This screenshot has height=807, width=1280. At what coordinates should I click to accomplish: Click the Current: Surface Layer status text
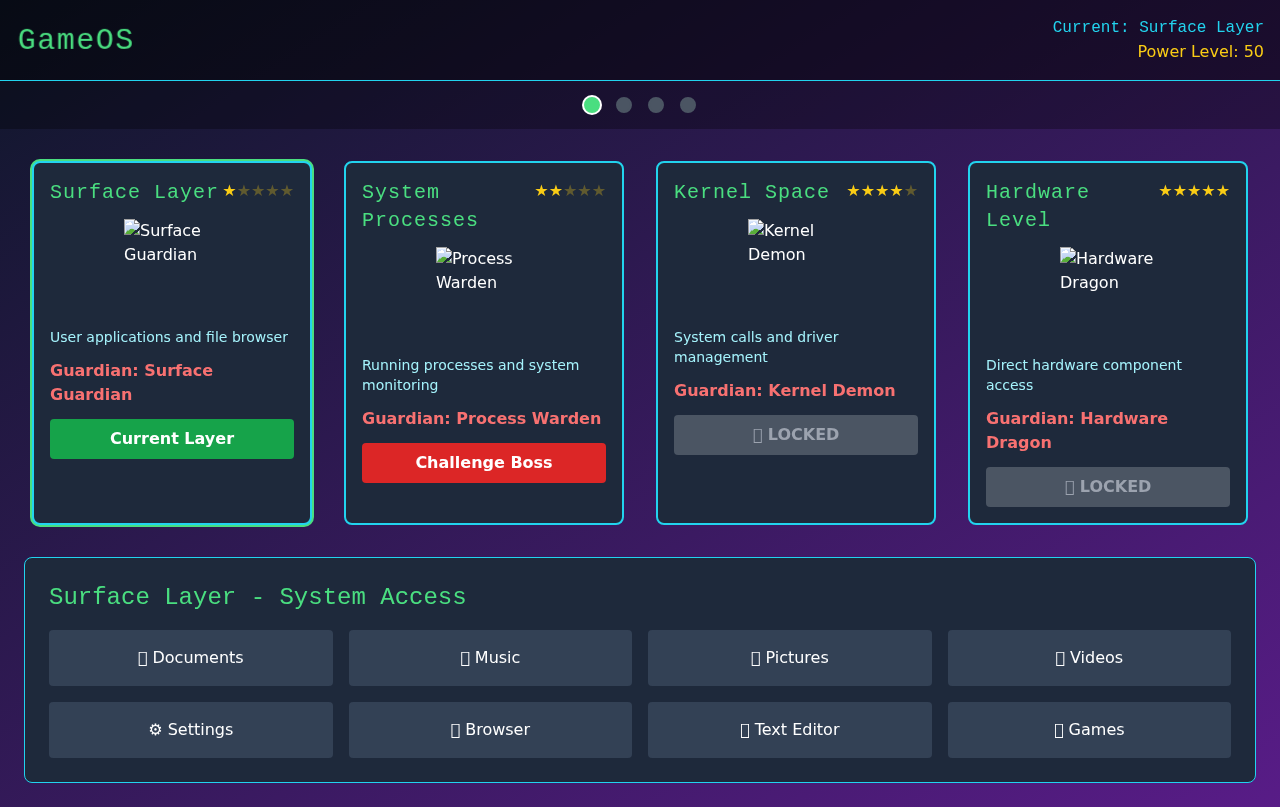[1158, 27]
